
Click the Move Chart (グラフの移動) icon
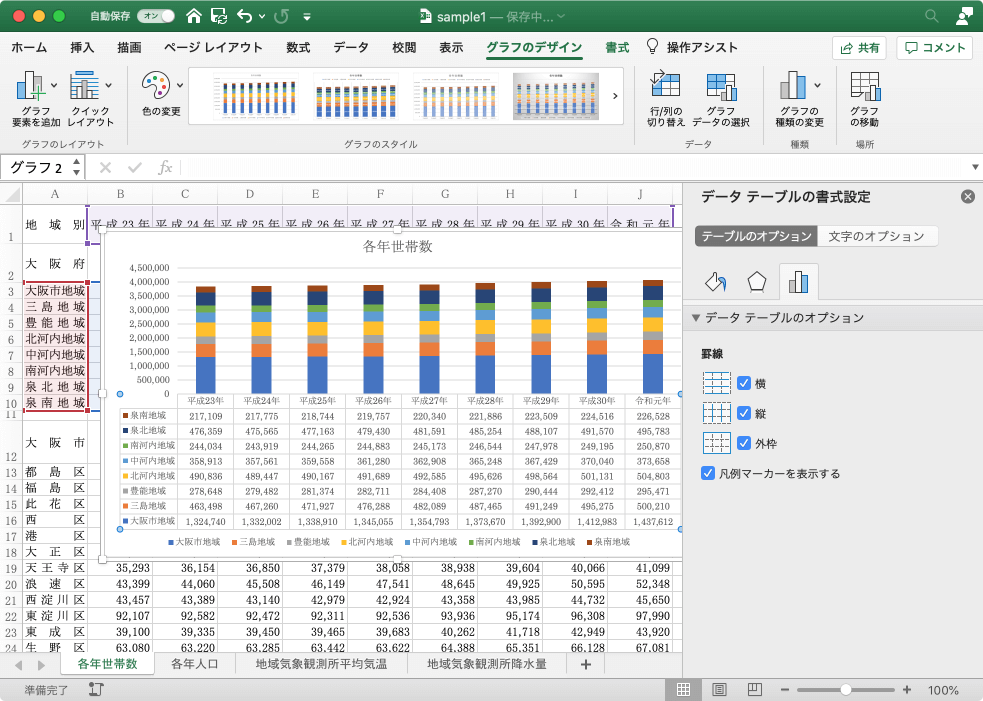click(x=864, y=89)
